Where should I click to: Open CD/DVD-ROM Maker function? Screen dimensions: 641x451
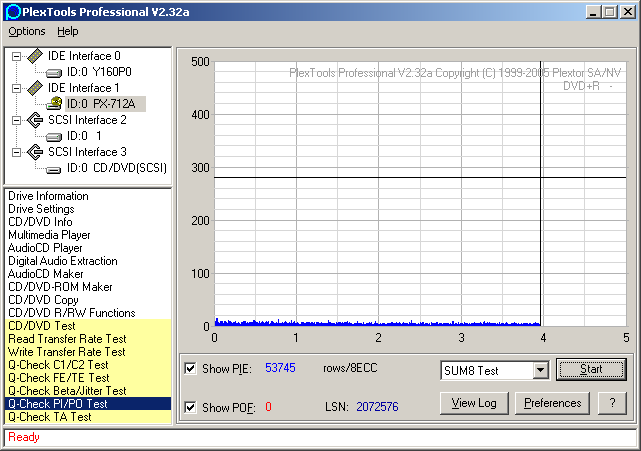pyautogui.click(x=60, y=287)
